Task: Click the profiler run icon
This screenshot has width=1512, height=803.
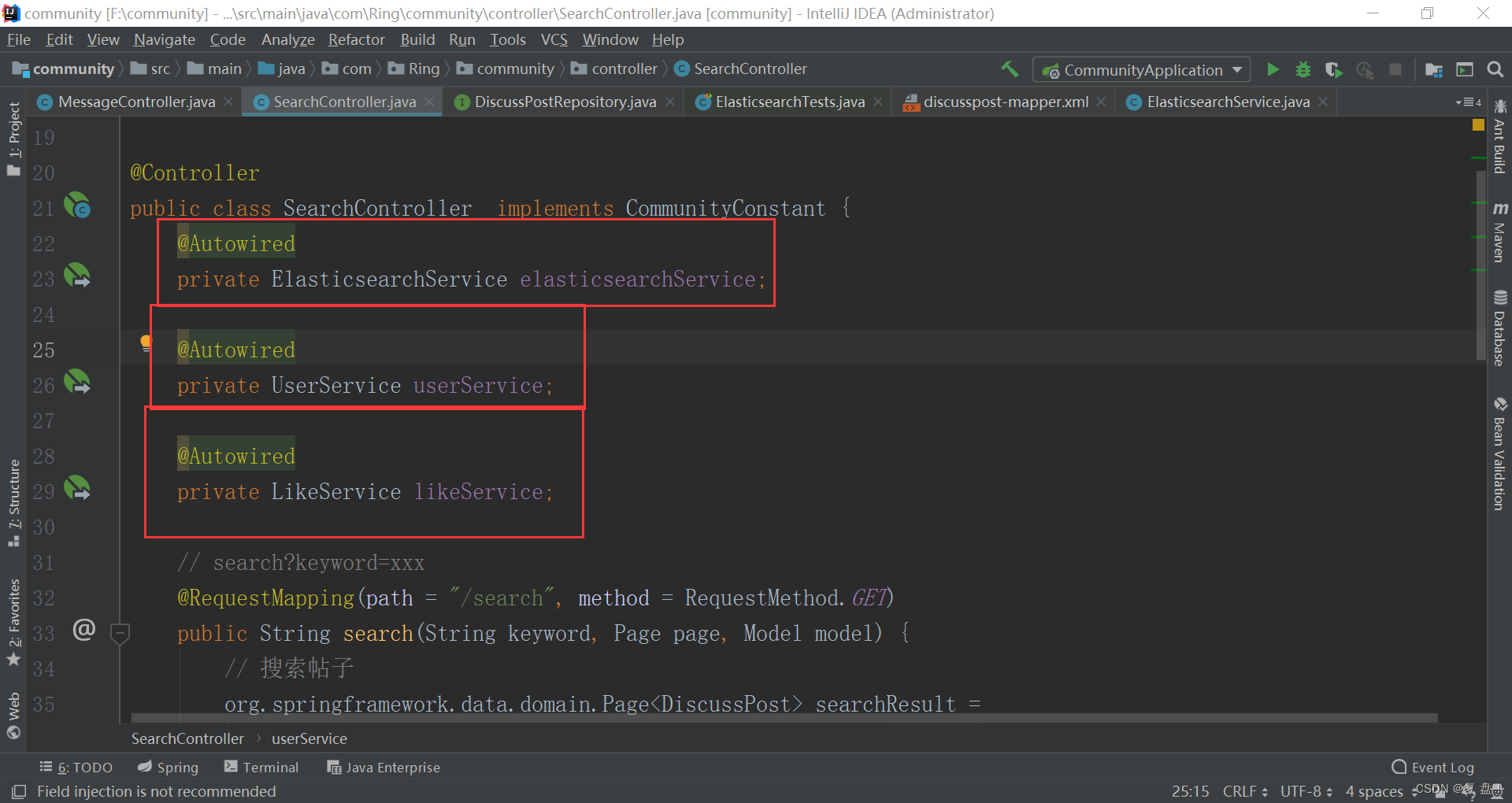Action: click(1365, 69)
